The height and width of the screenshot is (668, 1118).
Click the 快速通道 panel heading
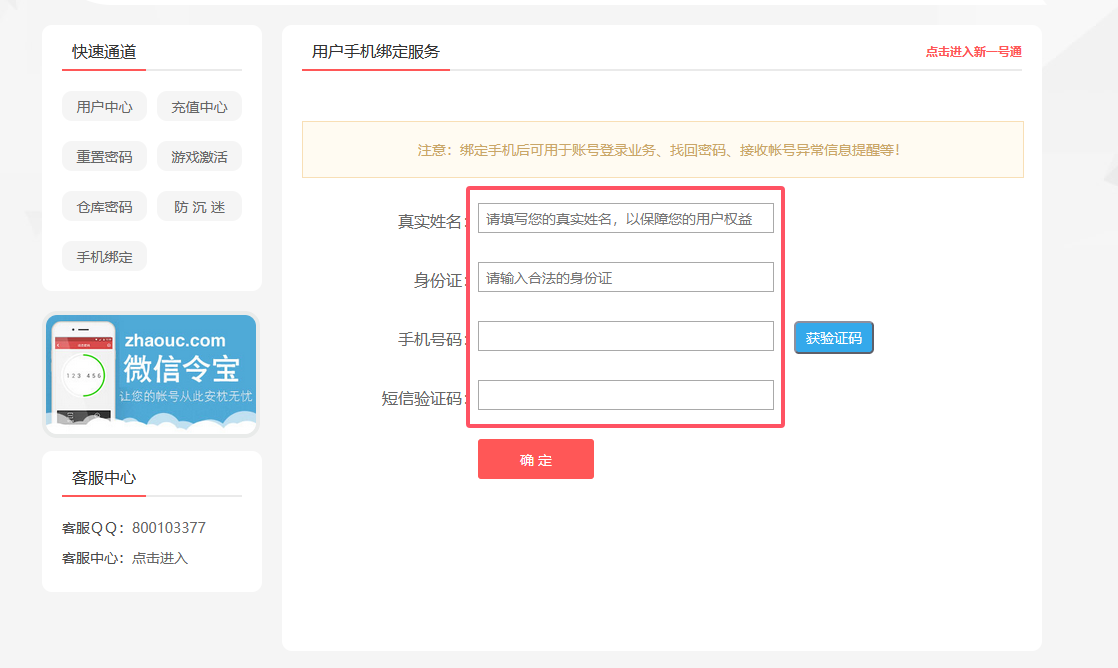[104, 52]
